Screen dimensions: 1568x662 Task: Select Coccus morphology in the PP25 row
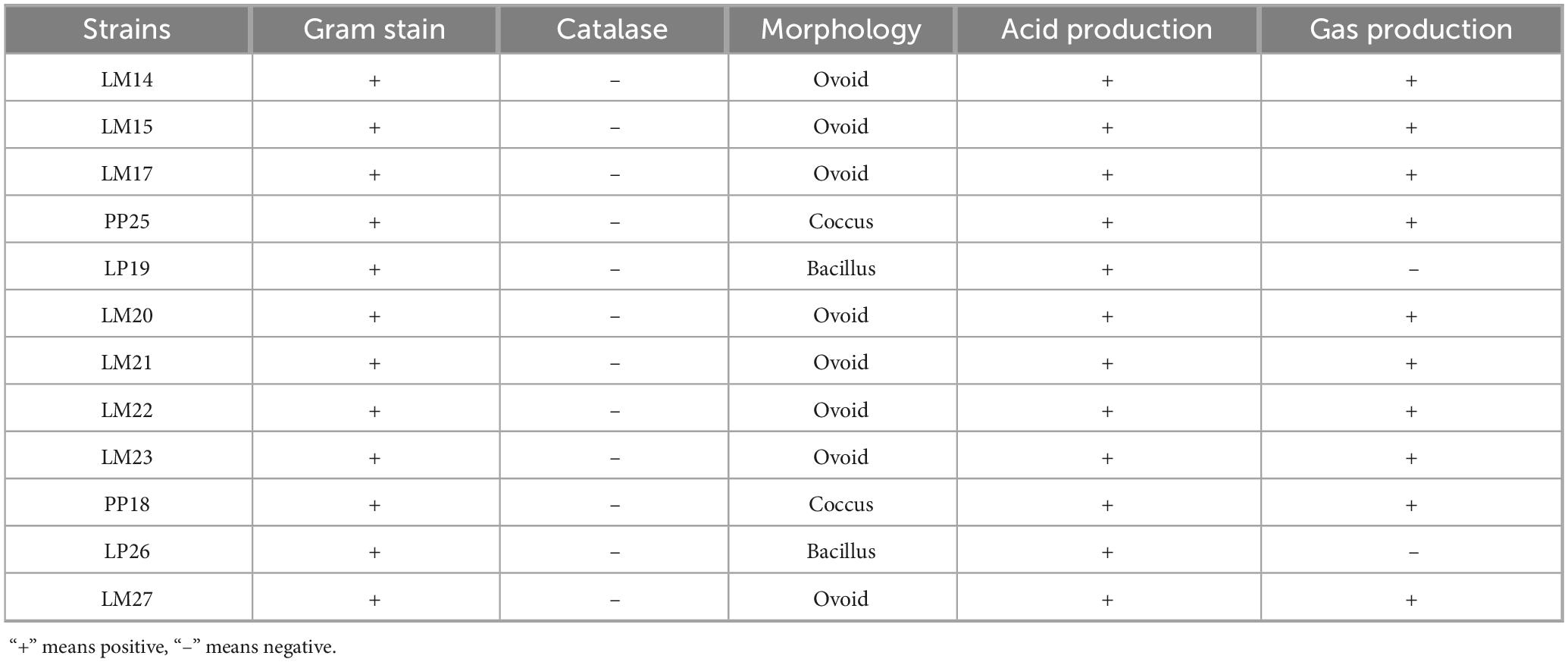[x=840, y=221]
